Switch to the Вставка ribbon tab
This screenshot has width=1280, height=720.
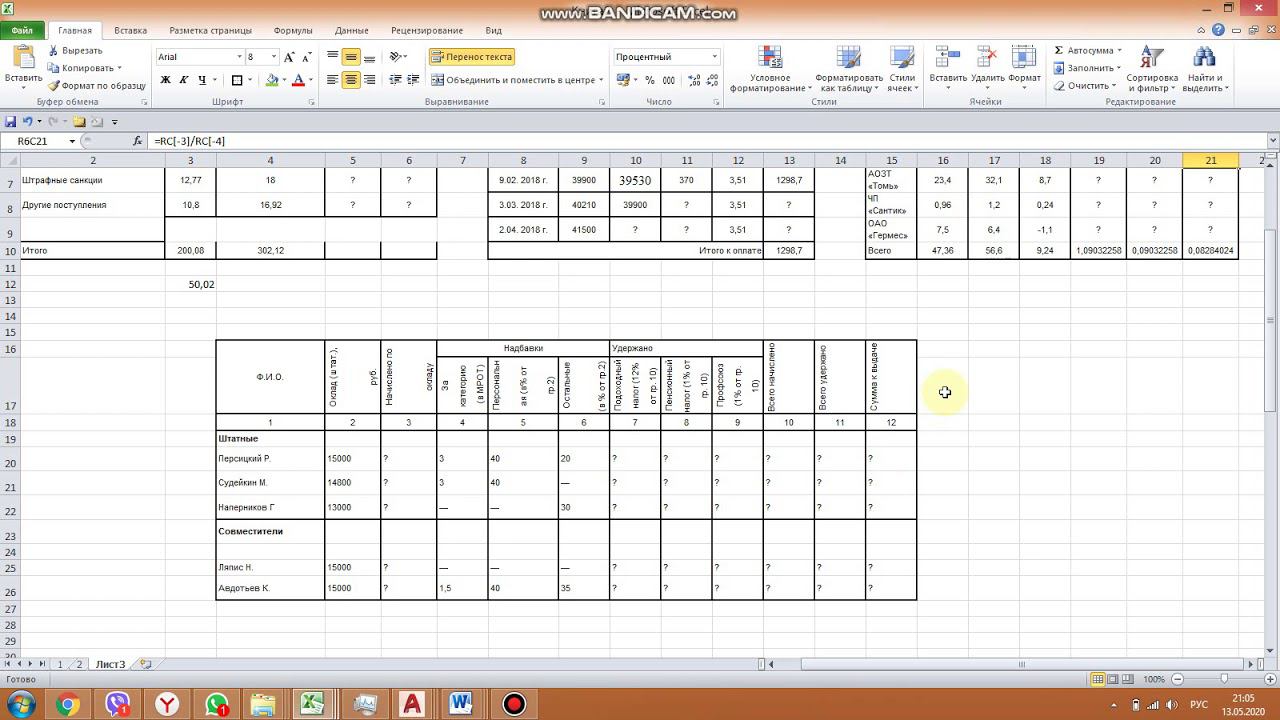point(131,31)
